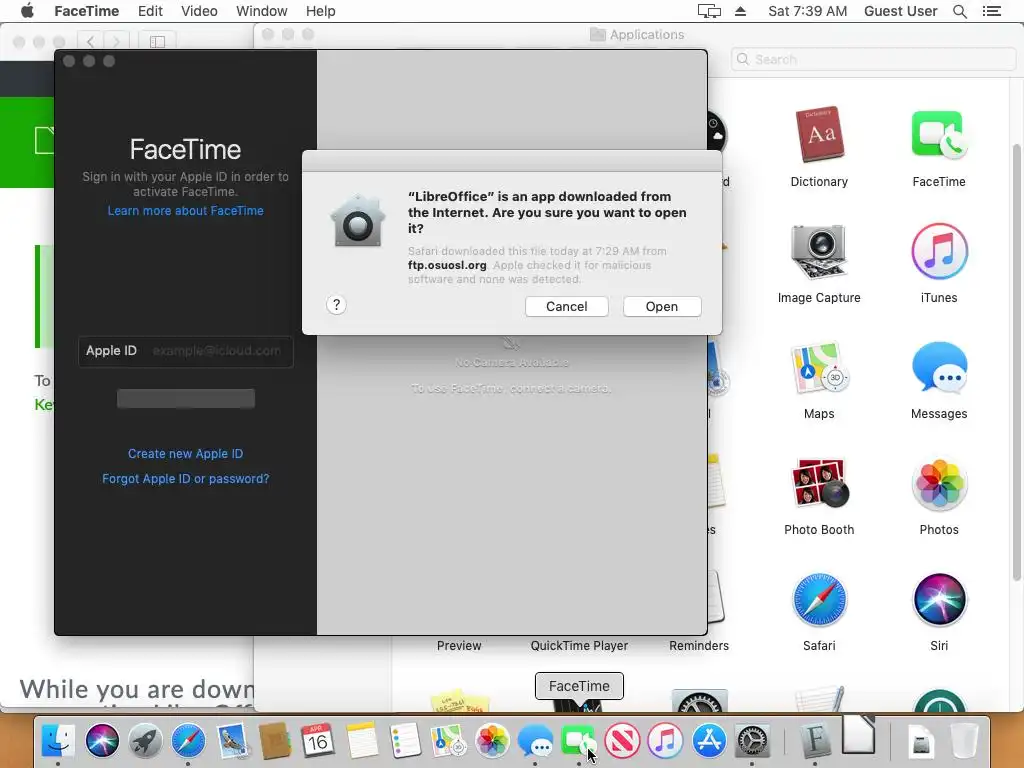Open Mail stamp icon in Dock

[x=232, y=741]
